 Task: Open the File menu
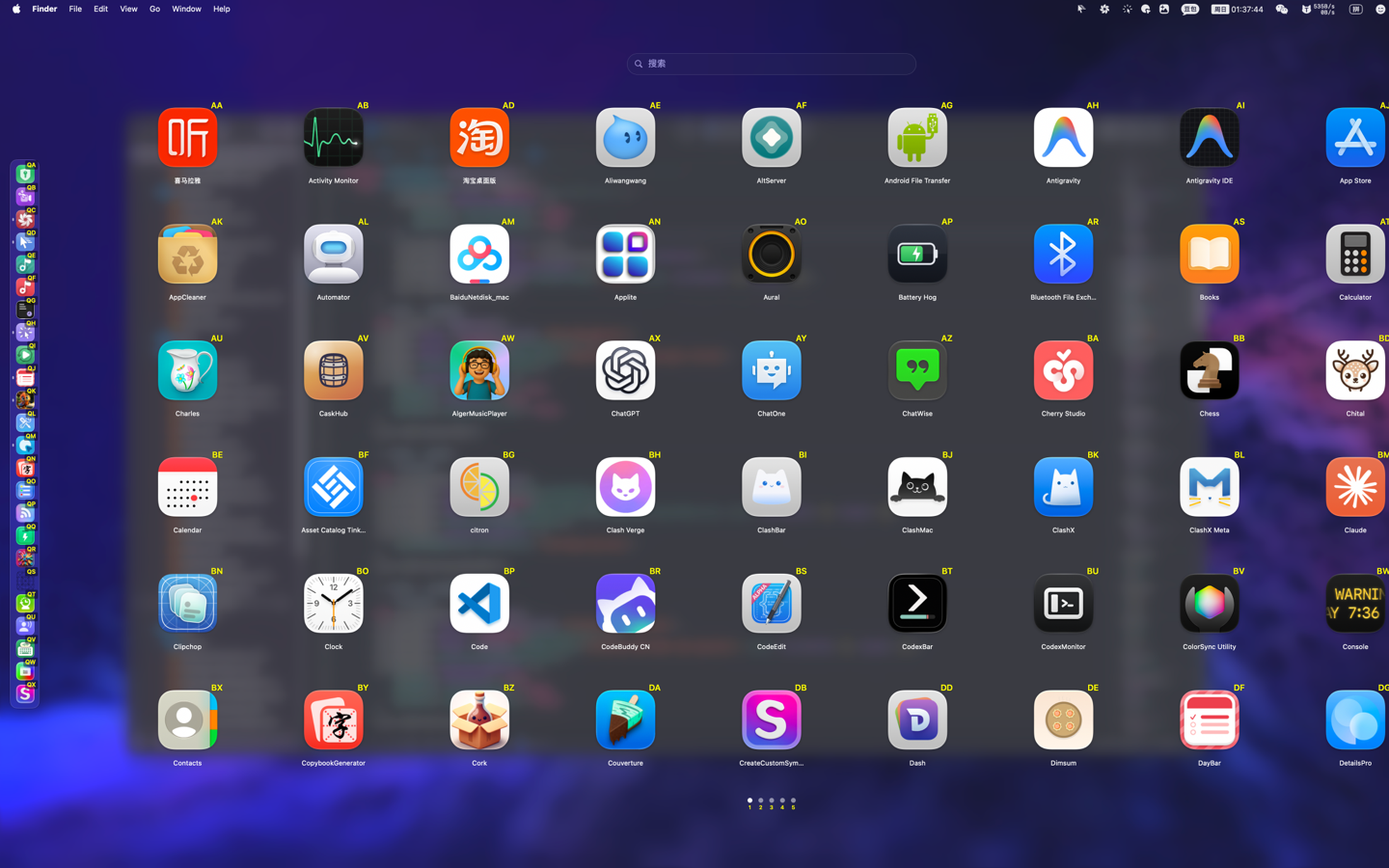pyautogui.click(x=75, y=9)
